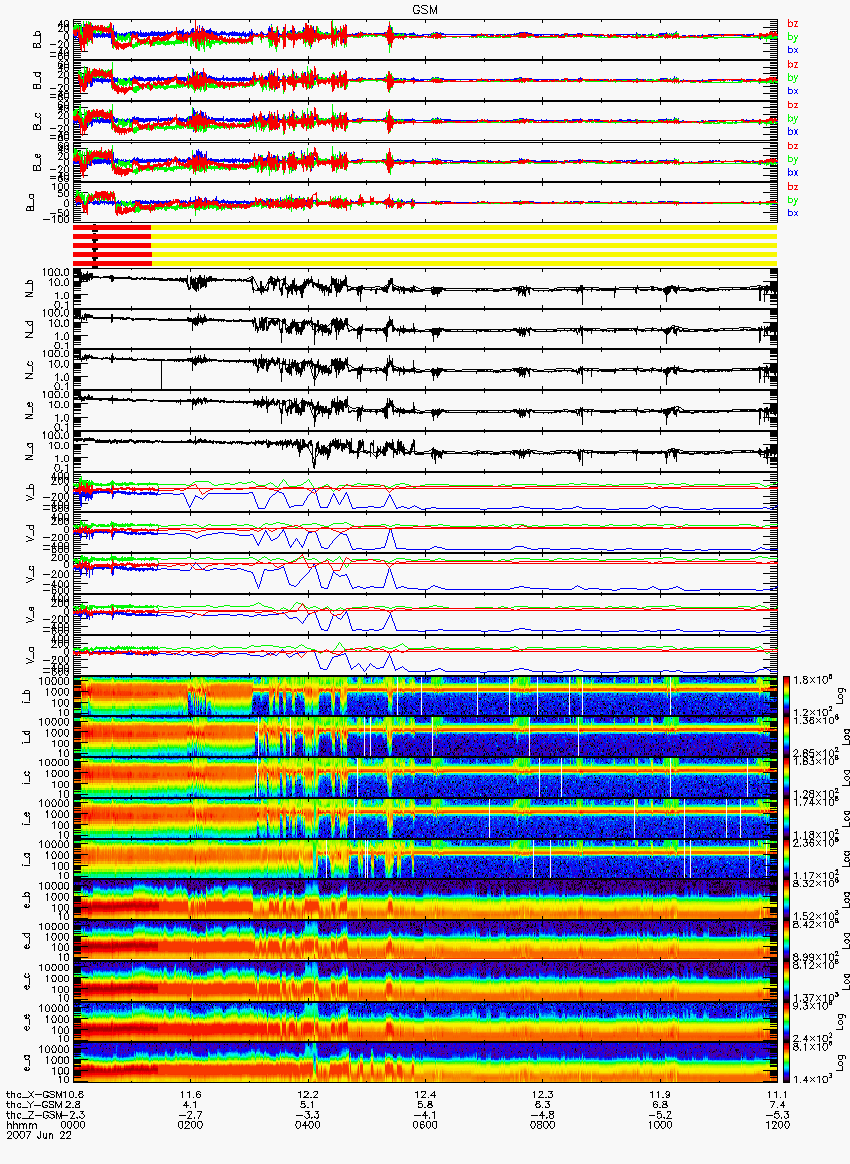Click the 1200 time tick label
Image resolution: width=850 pixels, height=1164 pixels.
(777, 1125)
